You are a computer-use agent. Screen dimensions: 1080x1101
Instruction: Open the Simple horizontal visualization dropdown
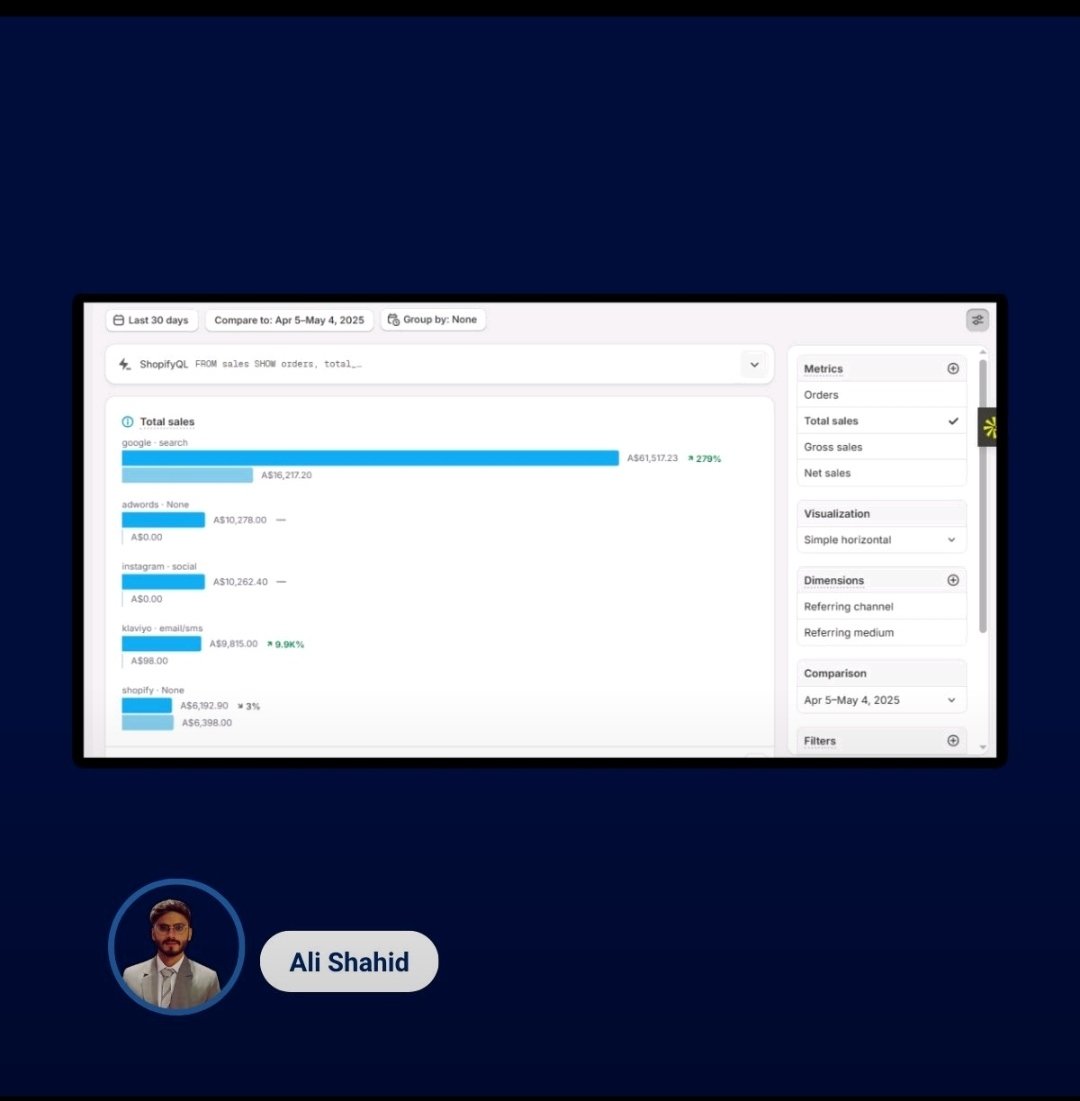[x=880, y=539]
